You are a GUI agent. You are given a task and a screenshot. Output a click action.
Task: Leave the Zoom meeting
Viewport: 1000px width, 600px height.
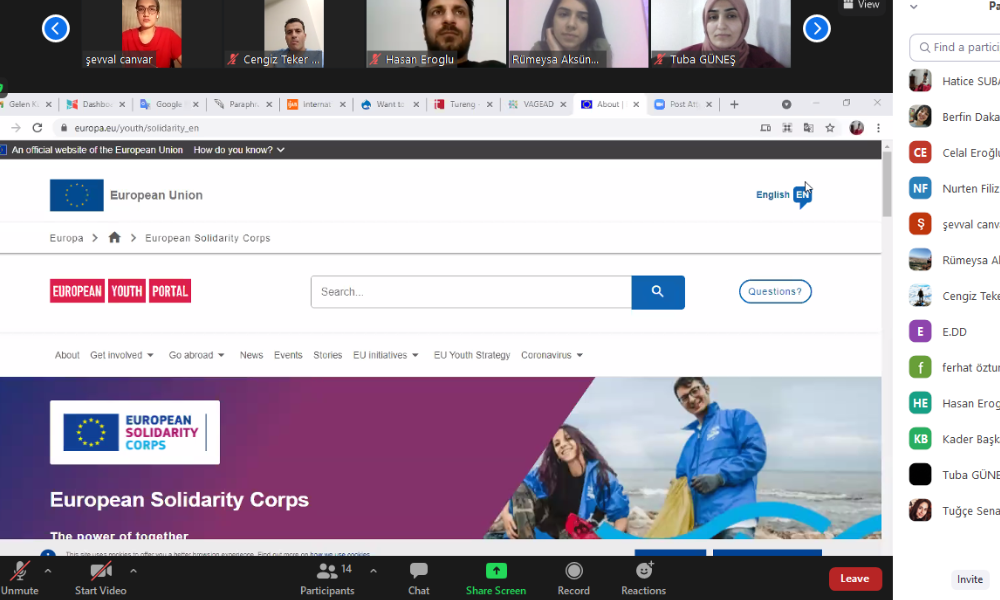pyautogui.click(x=855, y=579)
